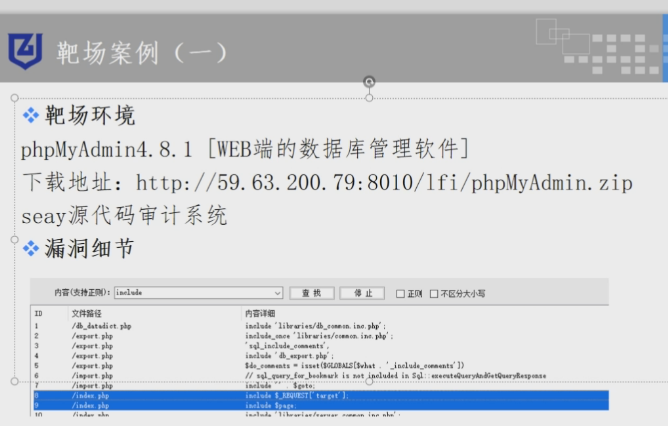Click the slide title 靶场案例（一）
Viewport: 668px width, 426px height.
tap(141, 53)
